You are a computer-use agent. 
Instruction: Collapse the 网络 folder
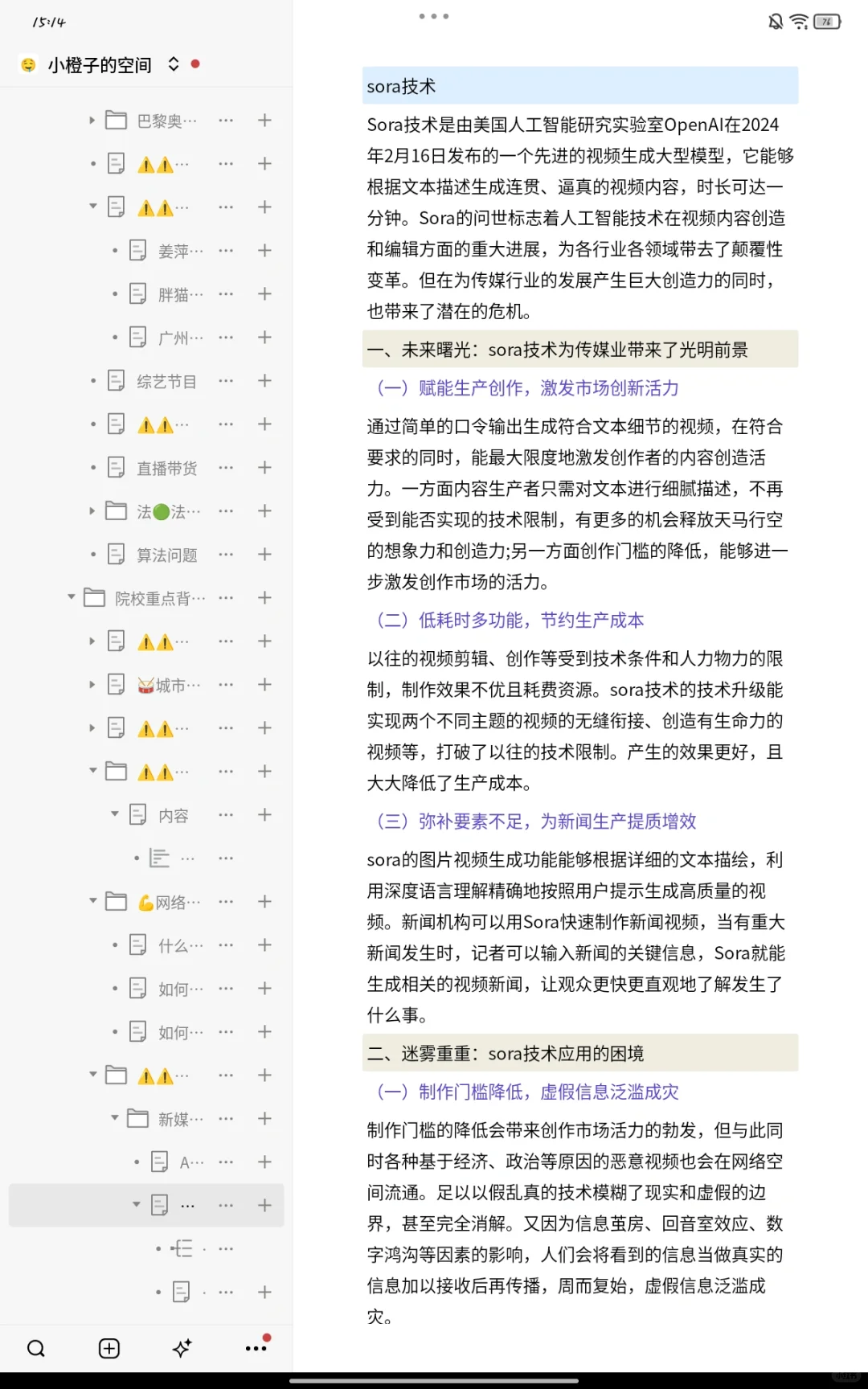[x=92, y=901]
